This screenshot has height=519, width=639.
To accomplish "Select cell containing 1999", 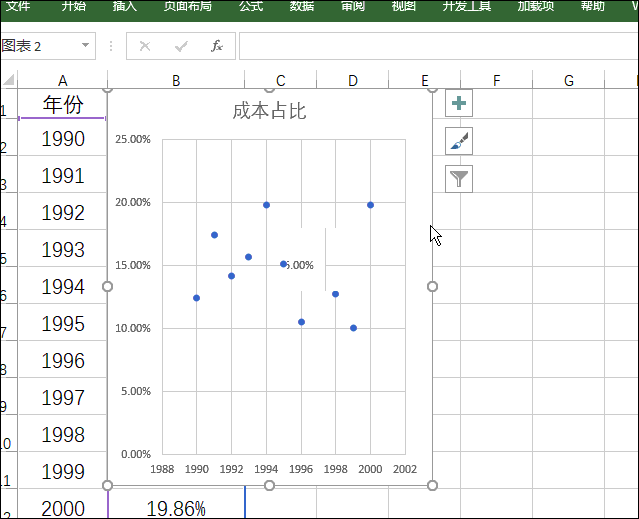I will tap(62, 472).
